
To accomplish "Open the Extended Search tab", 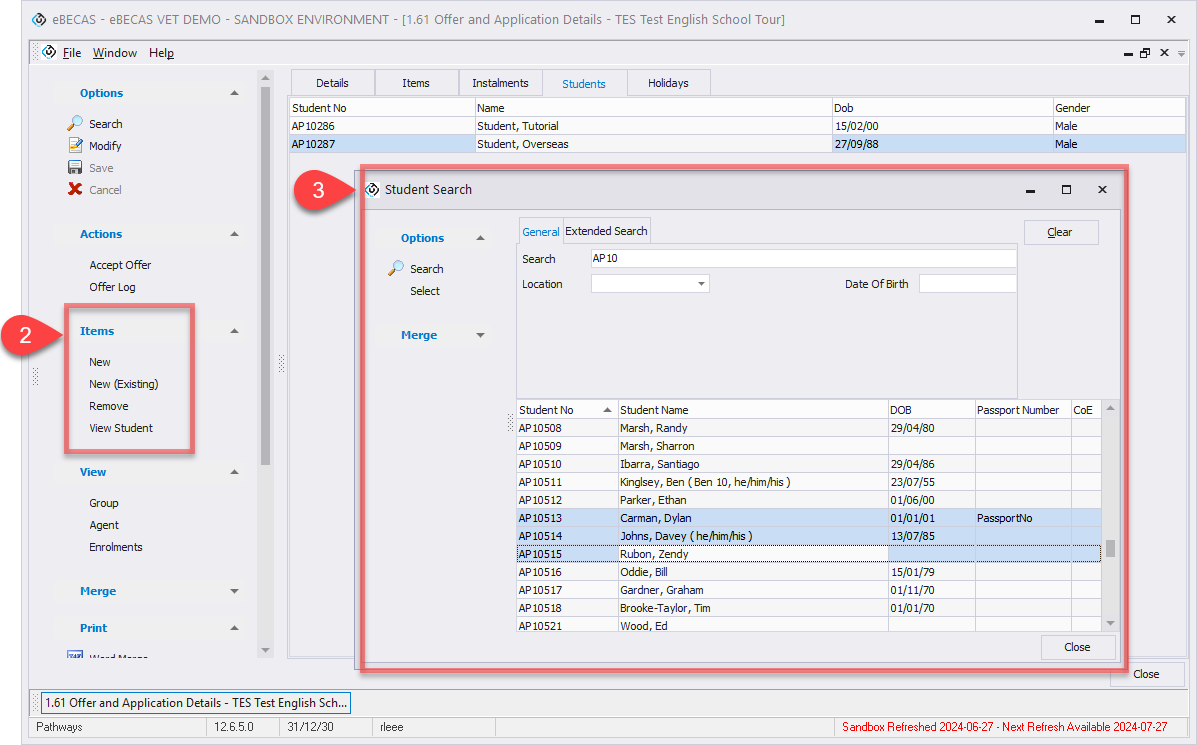I will click(606, 231).
